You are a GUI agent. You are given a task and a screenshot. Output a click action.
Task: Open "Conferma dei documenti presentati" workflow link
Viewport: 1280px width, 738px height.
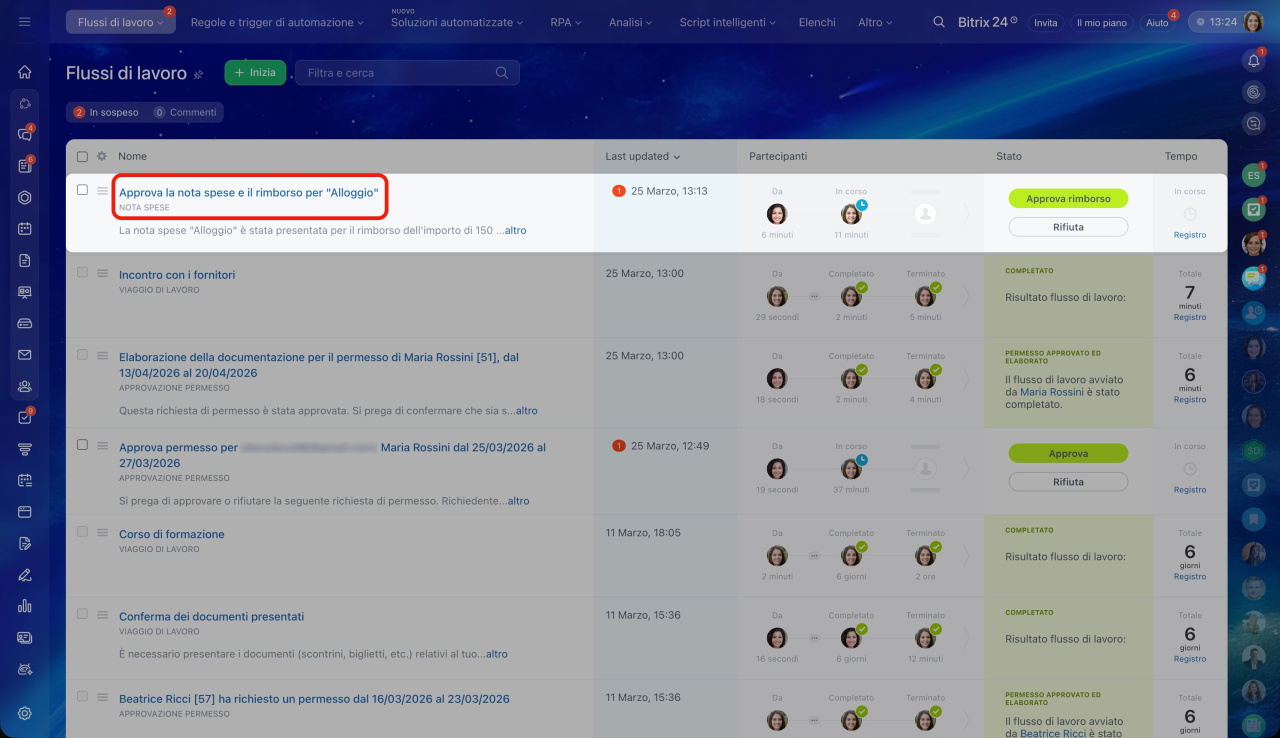tap(211, 617)
